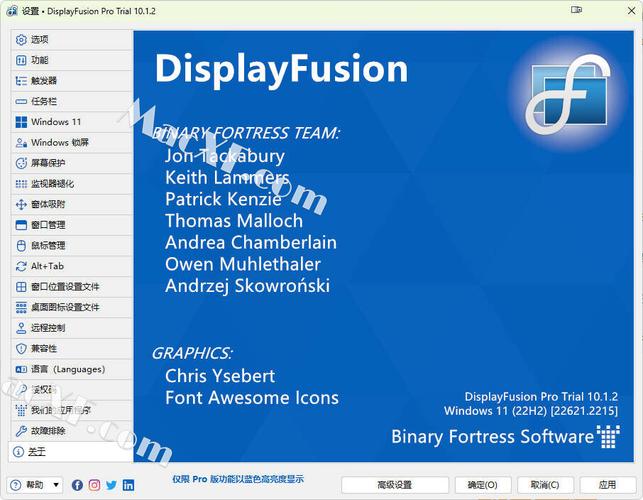Open the Instagram social icon
Image resolution: width=643 pixels, height=500 pixels.
point(94,485)
